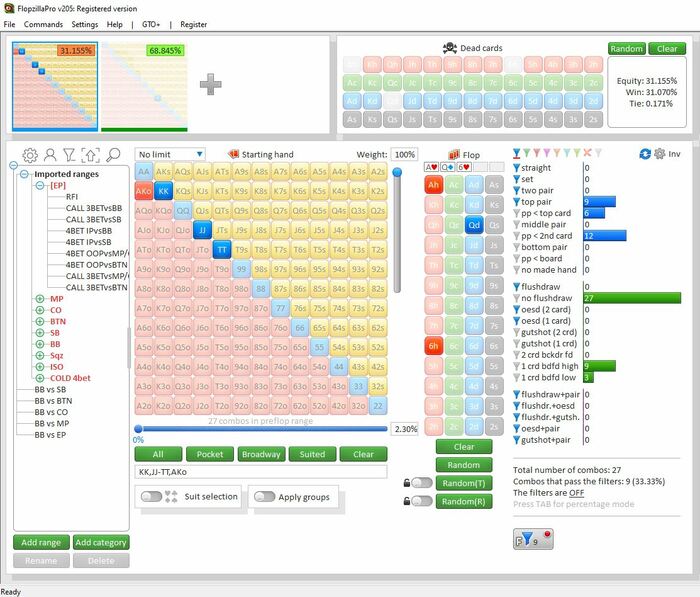Click the dead cards Random button
This screenshot has width=700, height=597.
pyautogui.click(x=626, y=49)
